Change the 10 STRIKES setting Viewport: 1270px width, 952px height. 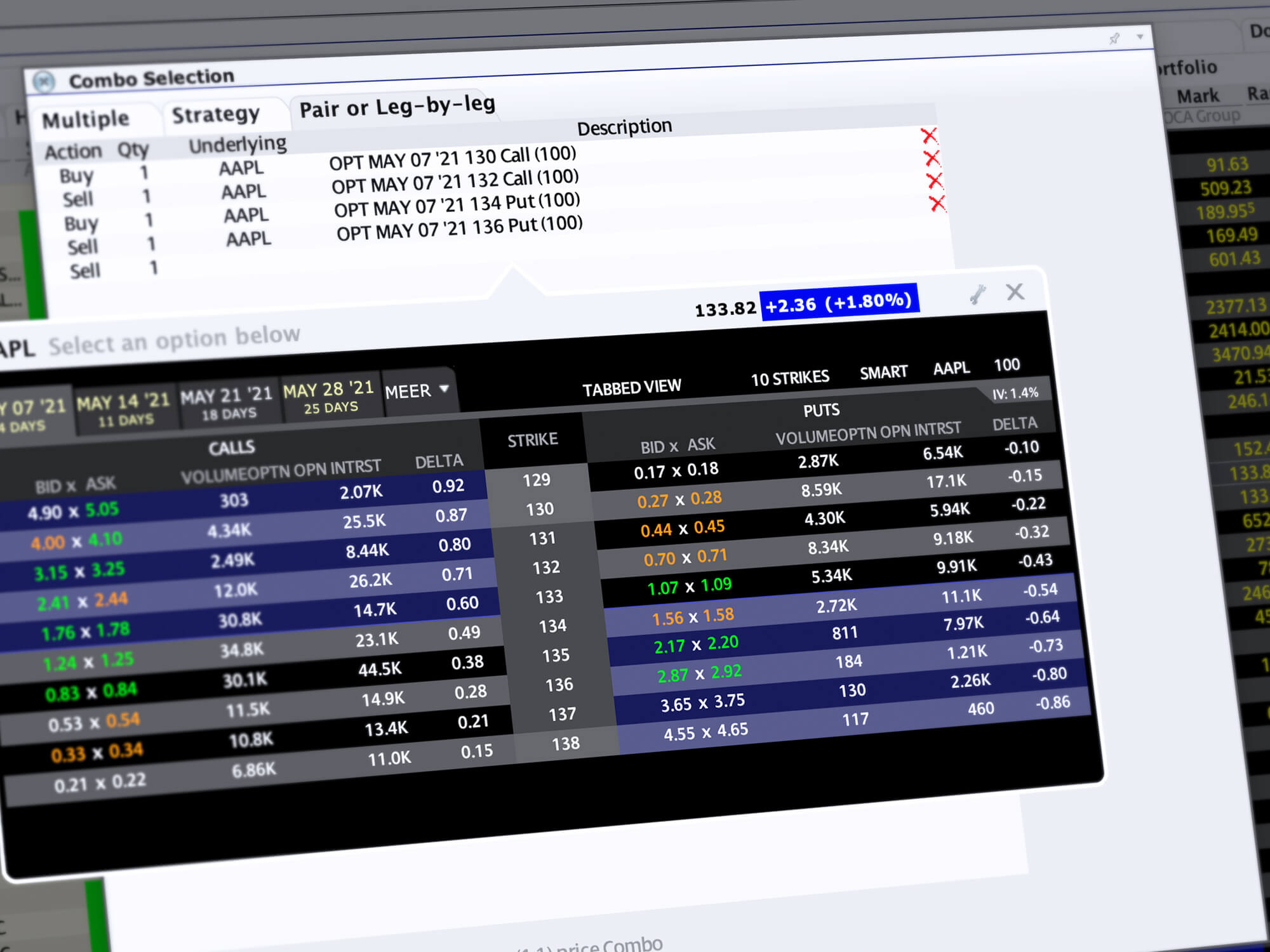click(790, 378)
